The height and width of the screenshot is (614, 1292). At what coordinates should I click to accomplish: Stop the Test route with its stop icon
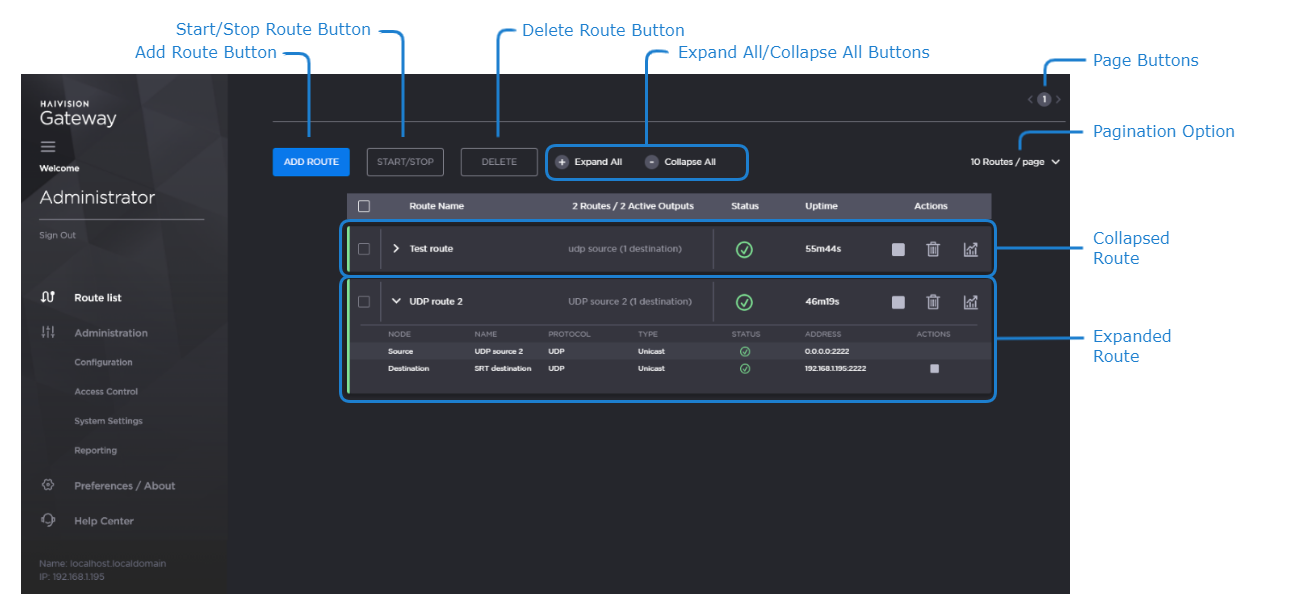click(898, 249)
